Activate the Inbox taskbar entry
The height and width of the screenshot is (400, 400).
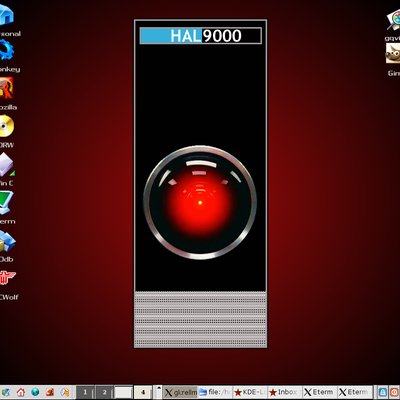[x=285, y=392]
